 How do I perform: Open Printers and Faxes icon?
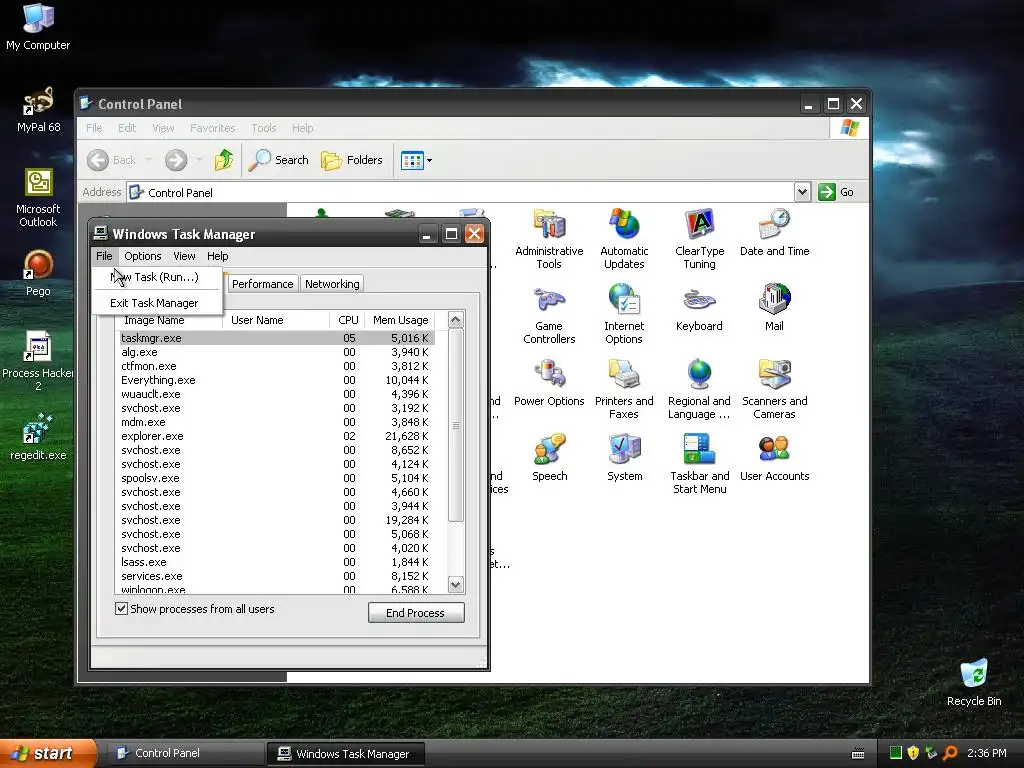tap(624, 390)
